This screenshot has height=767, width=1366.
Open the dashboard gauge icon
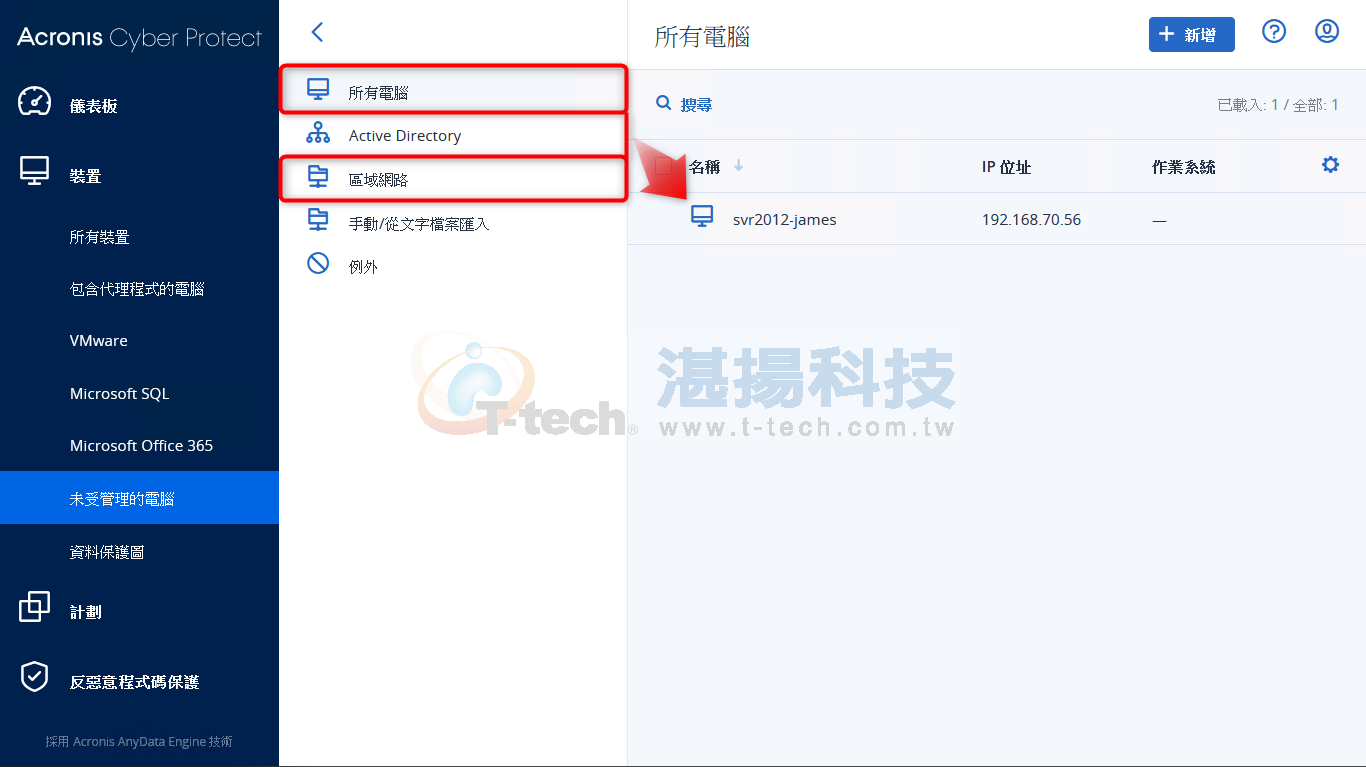point(35,103)
